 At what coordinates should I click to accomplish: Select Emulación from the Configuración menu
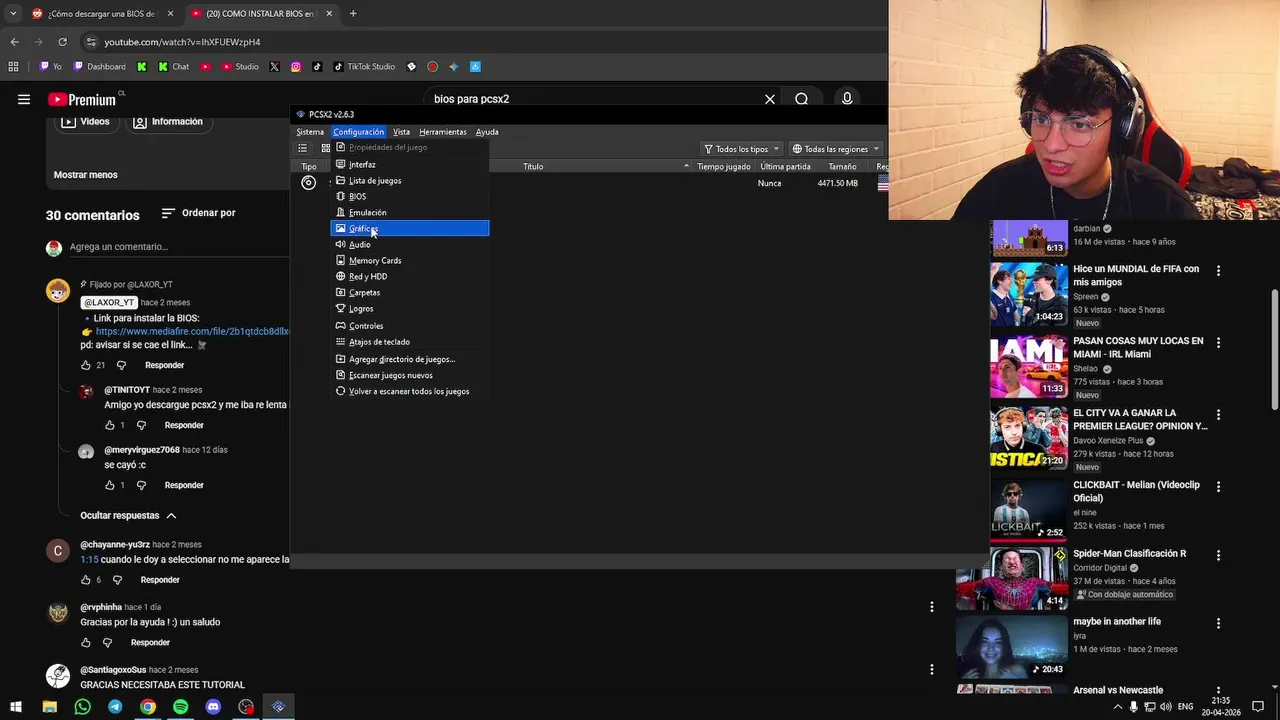[410, 213]
